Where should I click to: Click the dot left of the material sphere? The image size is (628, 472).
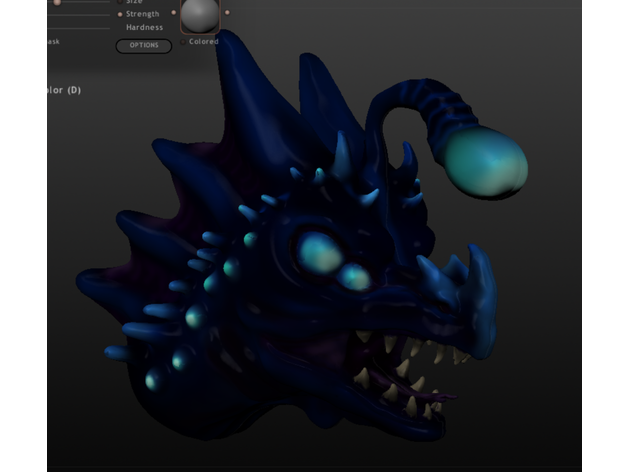point(174,13)
